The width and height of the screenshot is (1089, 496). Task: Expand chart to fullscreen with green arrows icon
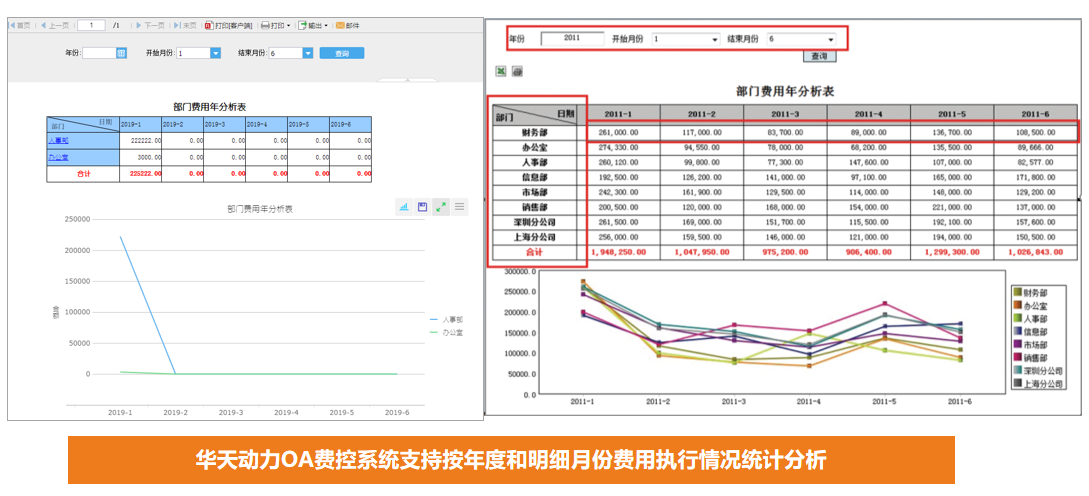coord(441,206)
